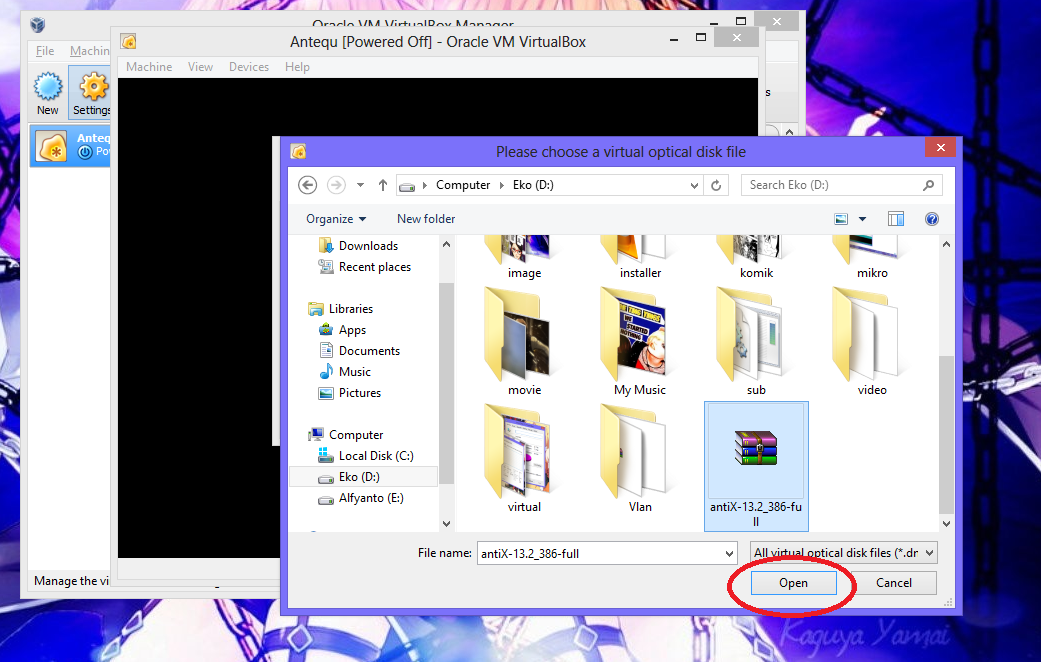Select the Antequ VM entry in Manager list
1041x662 pixels.
pos(70,145)
